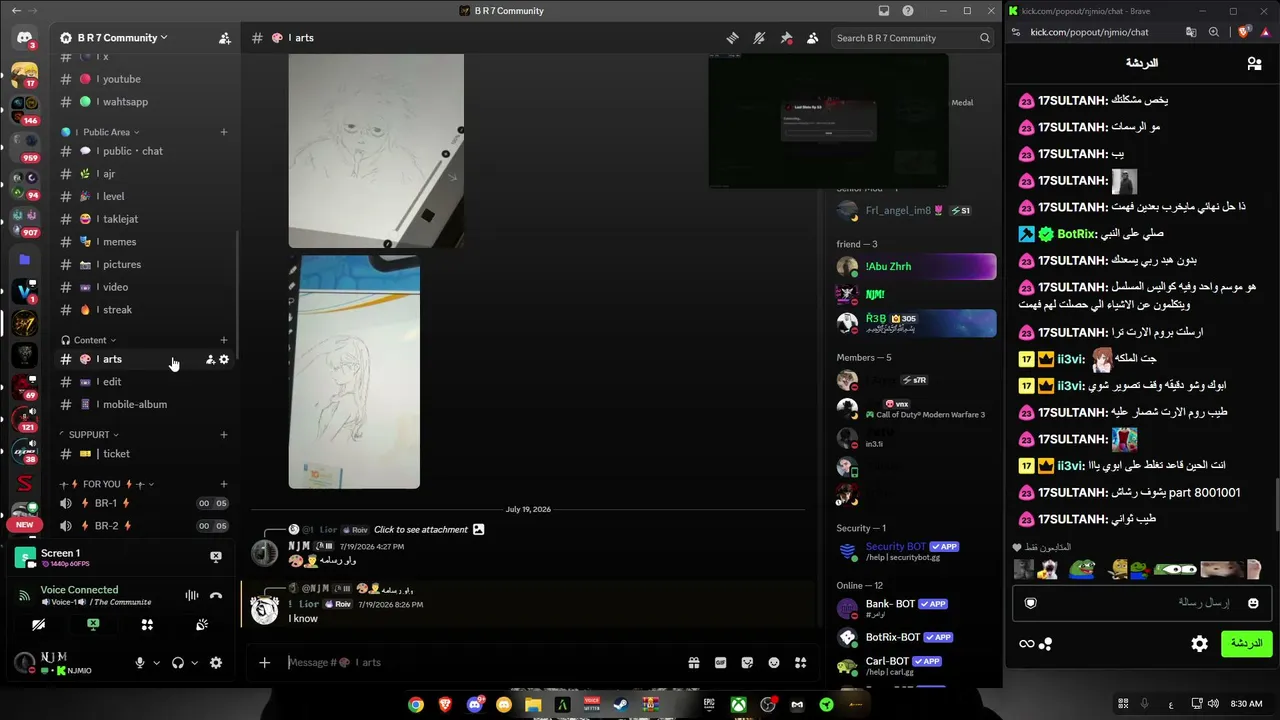
Task: Open soundboard icon in voice panel
Action: click(x=201, y=625)
